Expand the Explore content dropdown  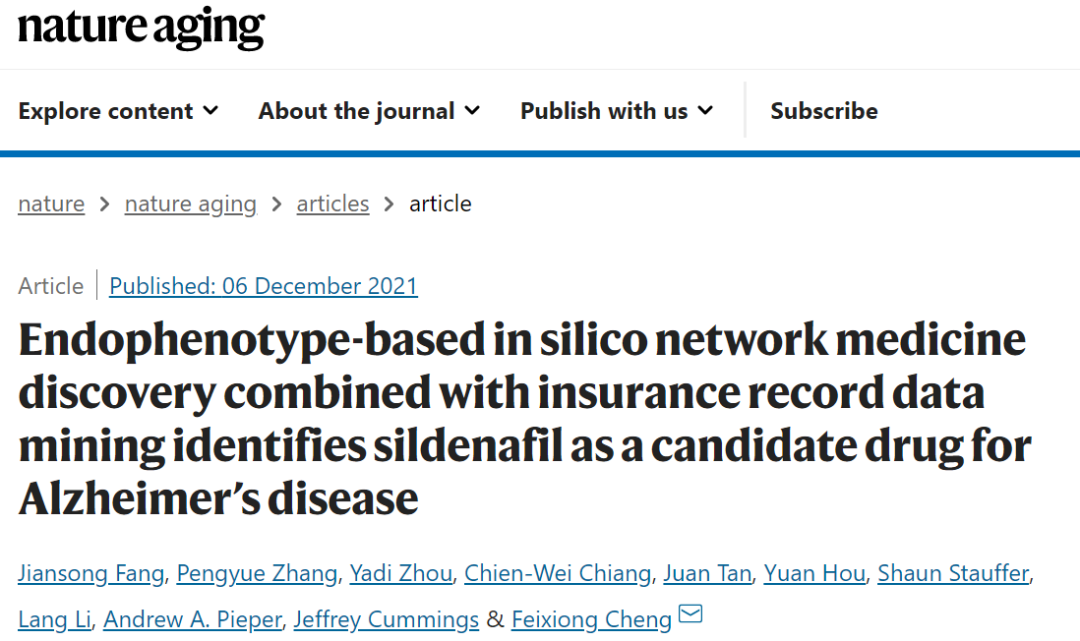tap(118, 111)
